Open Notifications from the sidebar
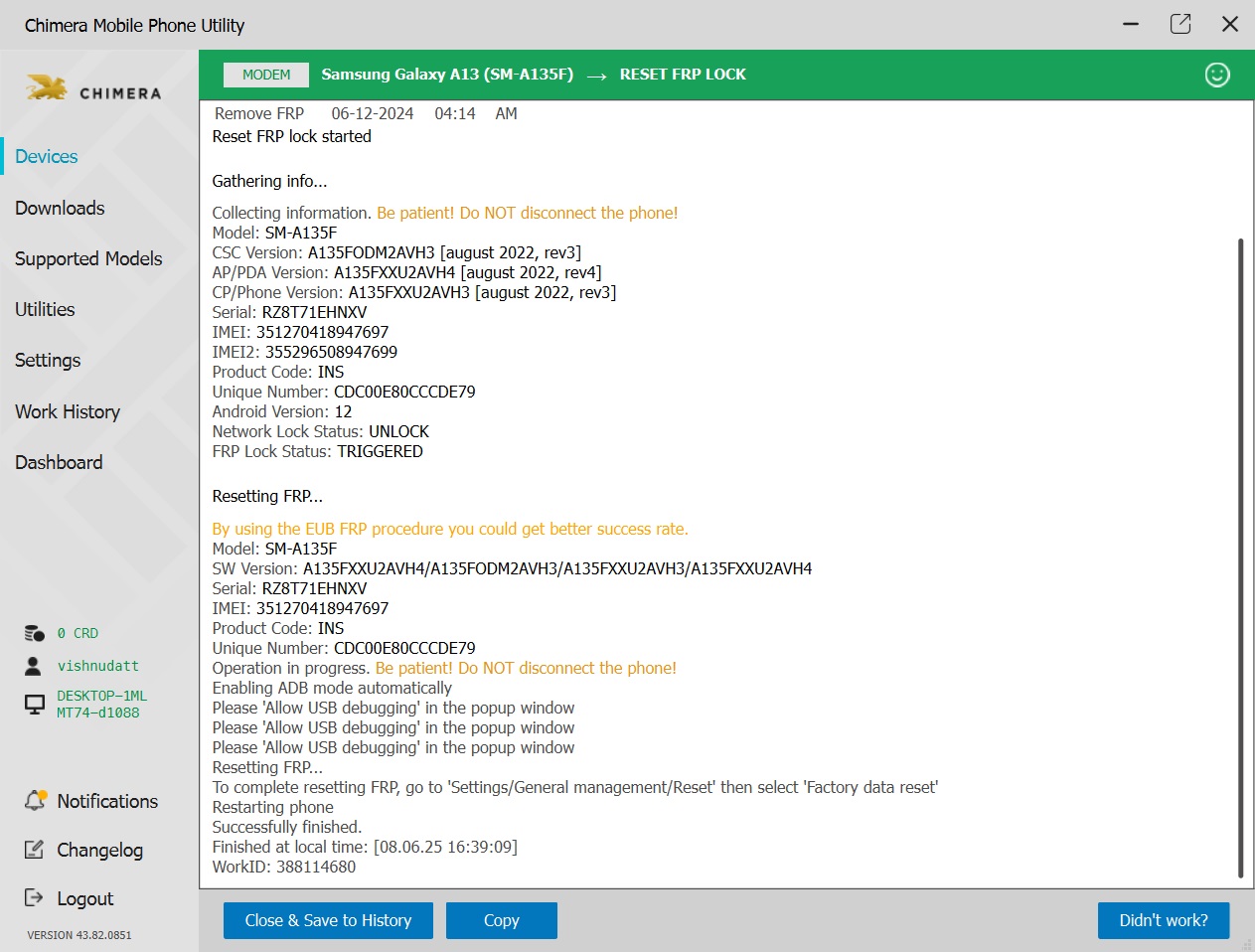The image size is (1255, 952). [x=107, y=801]
